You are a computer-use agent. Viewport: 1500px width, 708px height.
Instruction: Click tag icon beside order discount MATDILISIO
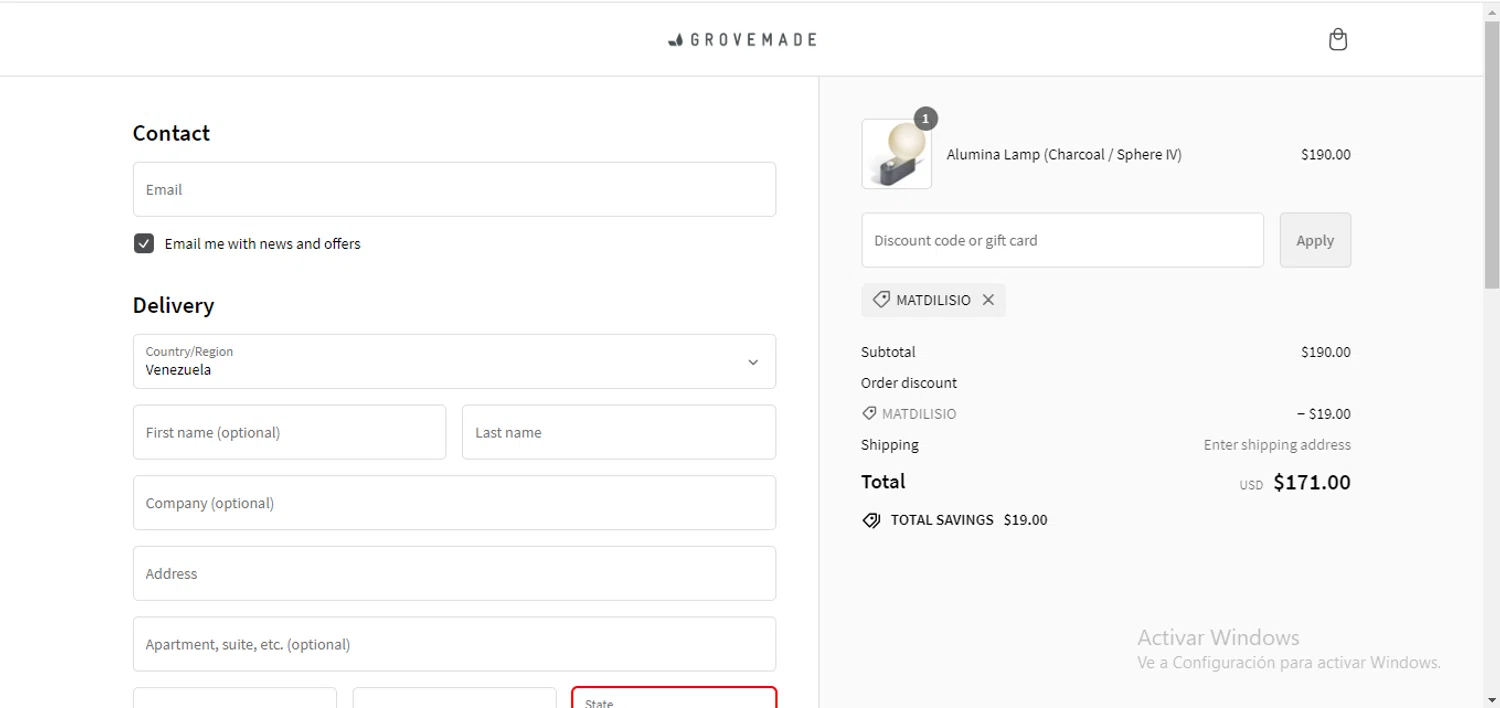tap(869, 413)
